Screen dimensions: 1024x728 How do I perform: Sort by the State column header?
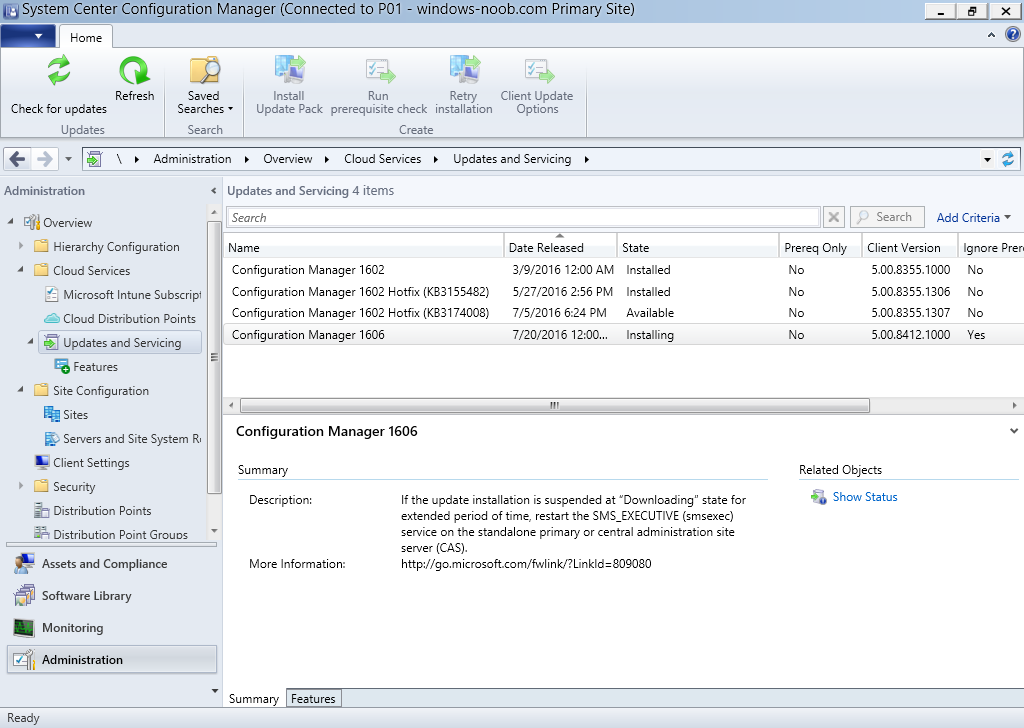coord(698,245)
